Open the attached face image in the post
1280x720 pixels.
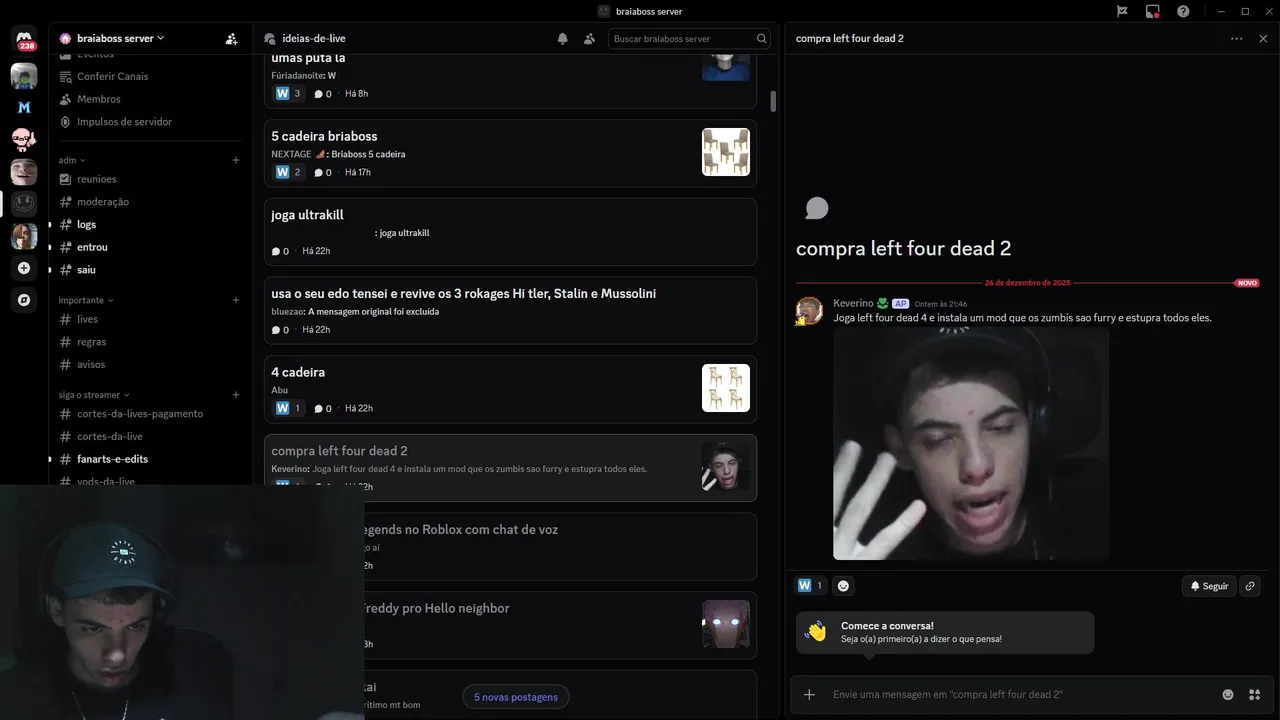point(971,443)
